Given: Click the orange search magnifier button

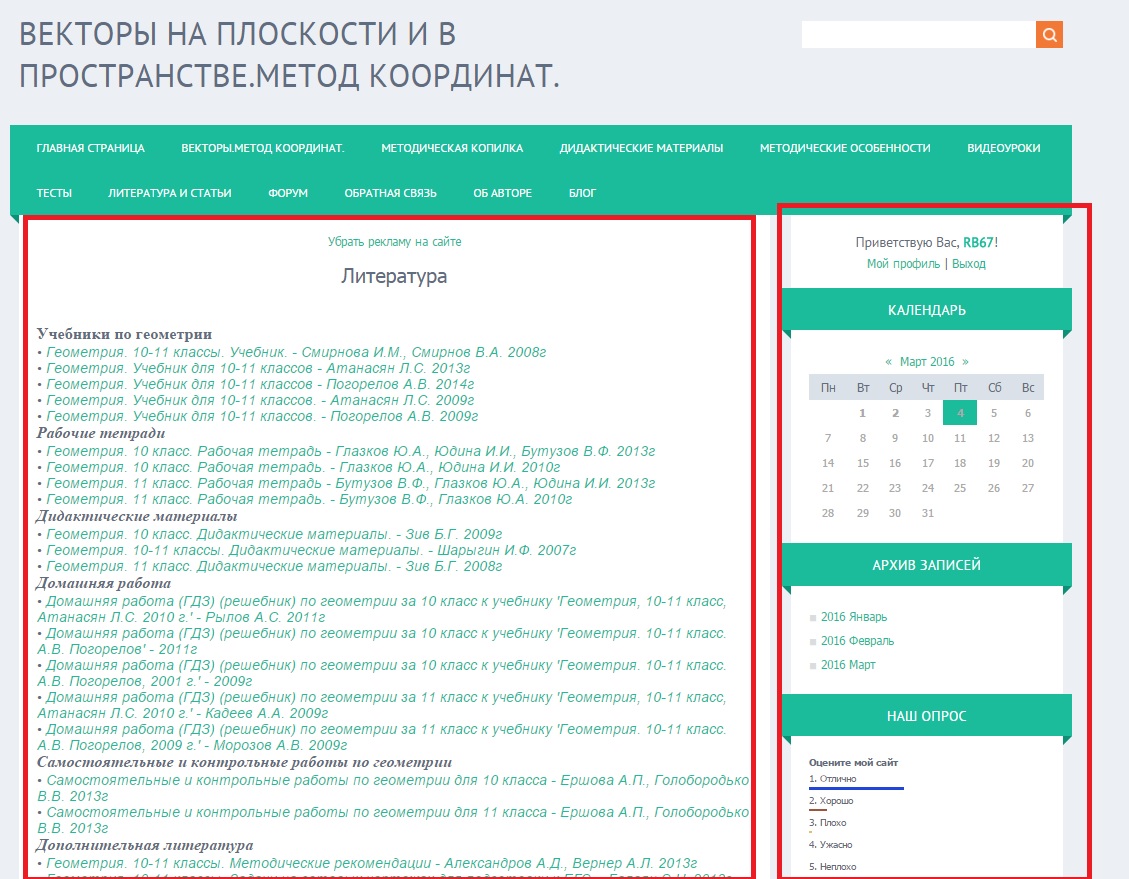Looking at the screenshot, I should pos(1049,35).
